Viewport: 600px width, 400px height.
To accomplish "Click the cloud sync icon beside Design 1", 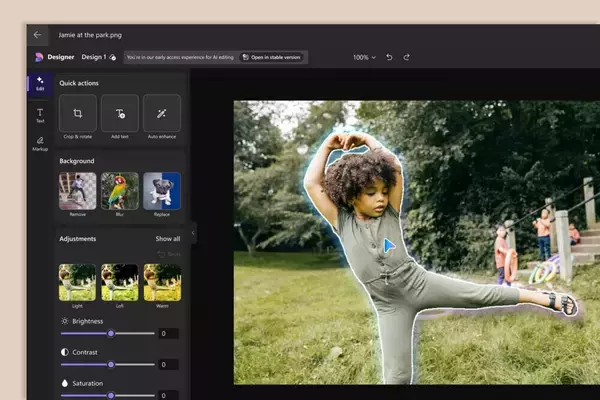I will click(x=113, y=58).
